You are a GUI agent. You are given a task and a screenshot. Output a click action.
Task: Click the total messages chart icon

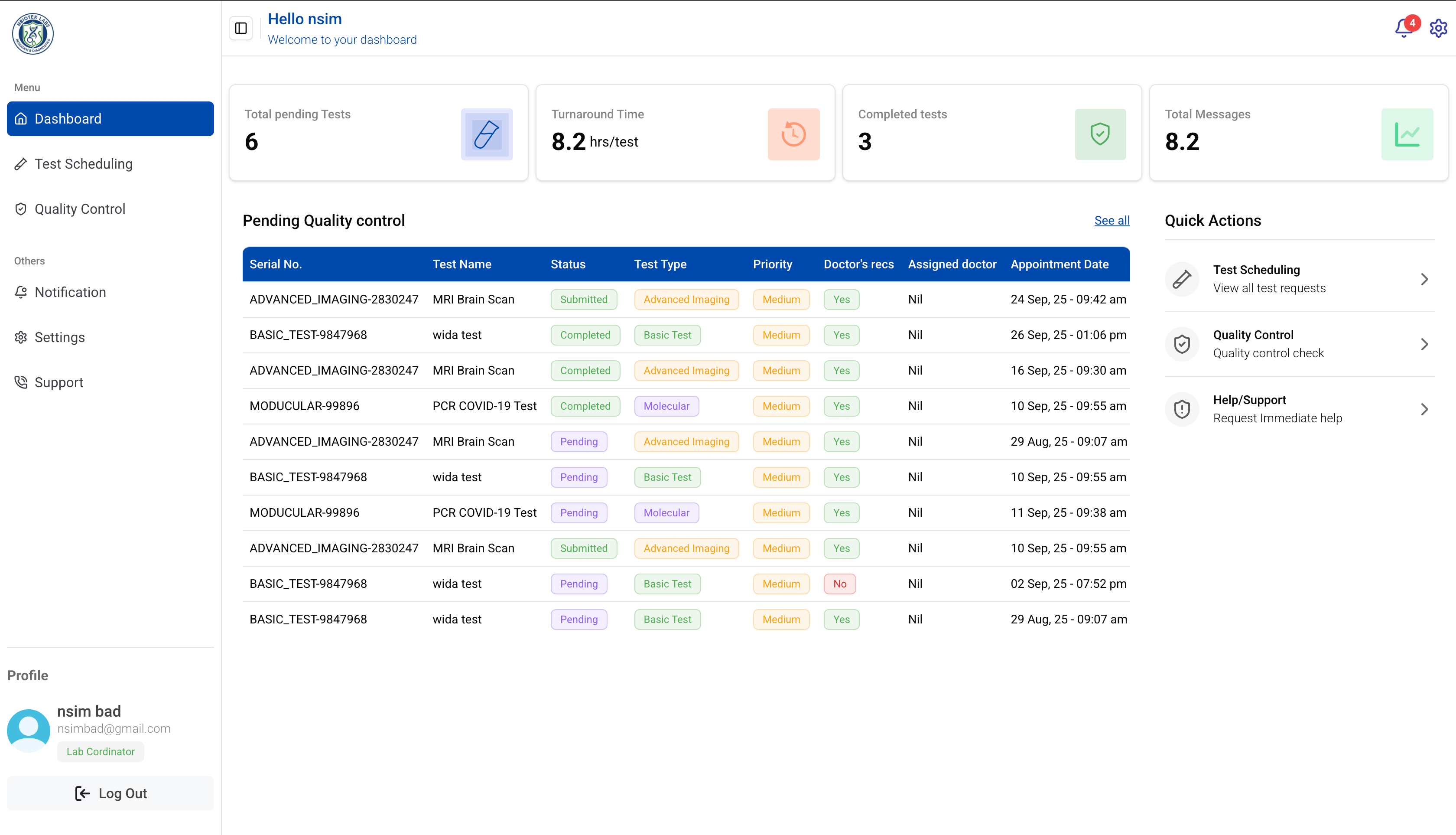(1407, 134)
